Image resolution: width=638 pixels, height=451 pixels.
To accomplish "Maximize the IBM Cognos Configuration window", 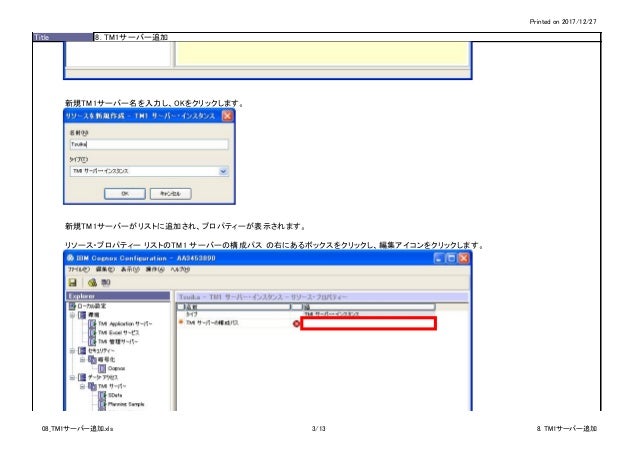I will pyautogui.click(x=451, y=258).
